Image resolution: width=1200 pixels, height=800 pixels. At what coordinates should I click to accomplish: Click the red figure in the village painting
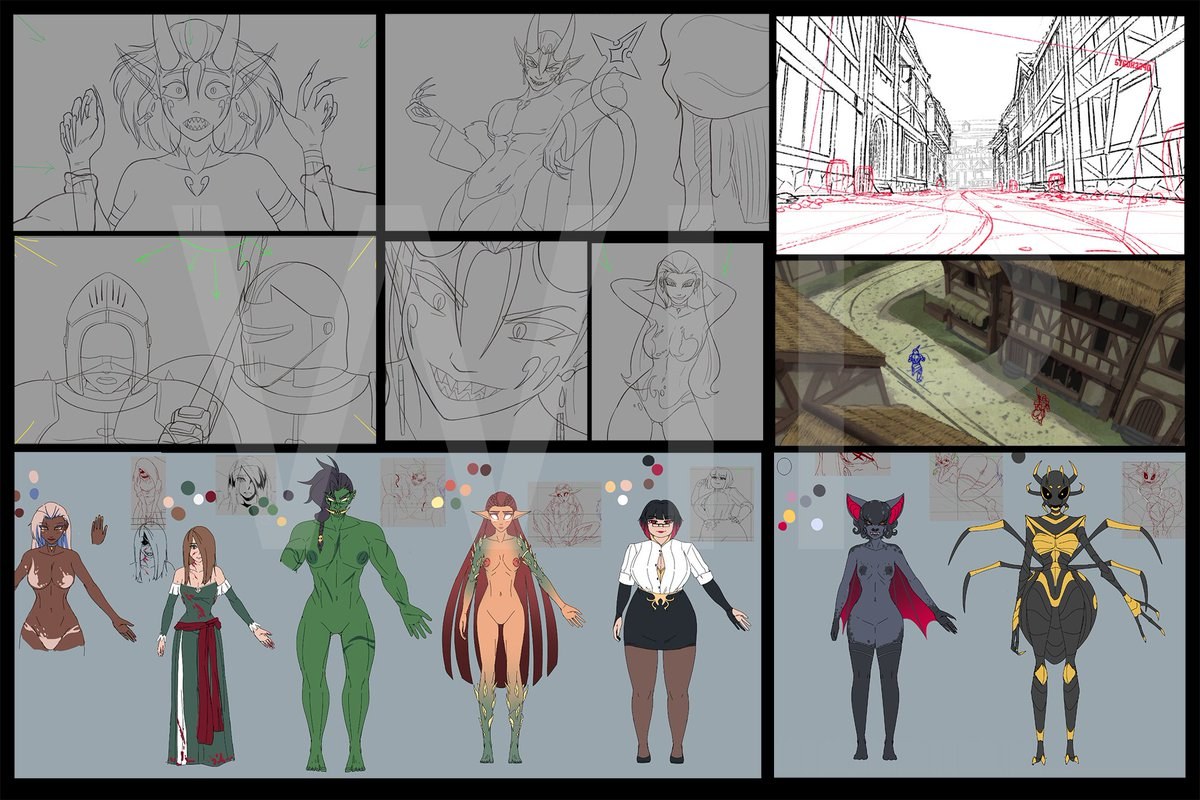point(1041,406)
